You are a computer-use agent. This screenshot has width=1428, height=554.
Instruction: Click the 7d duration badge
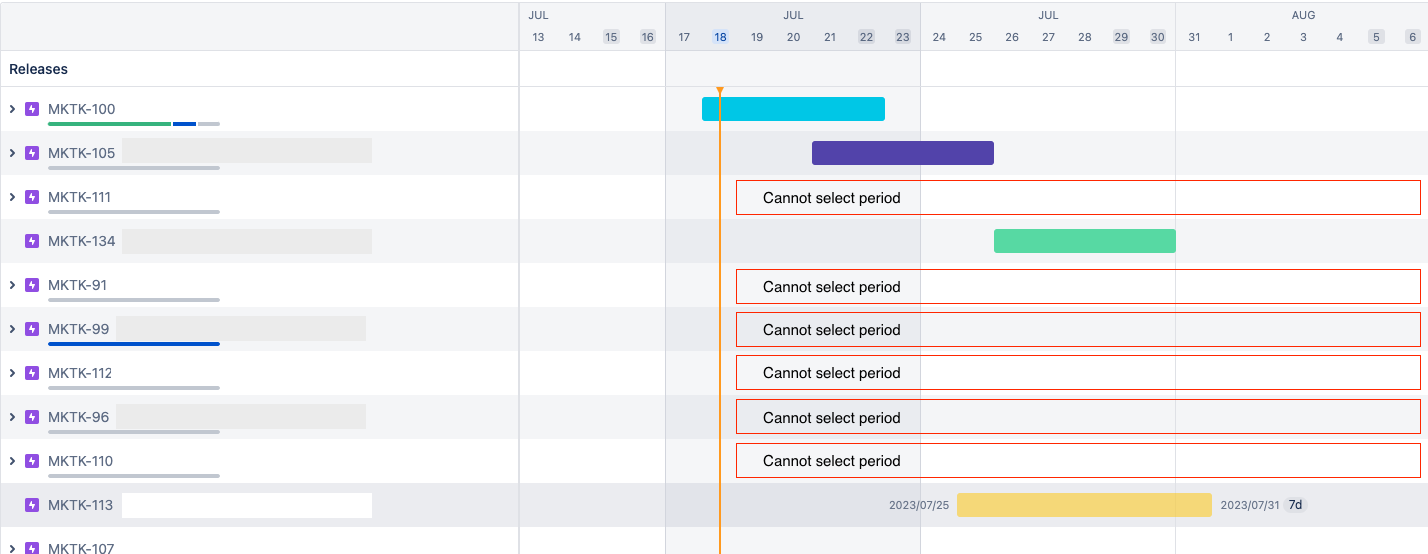click(1295, 505)
